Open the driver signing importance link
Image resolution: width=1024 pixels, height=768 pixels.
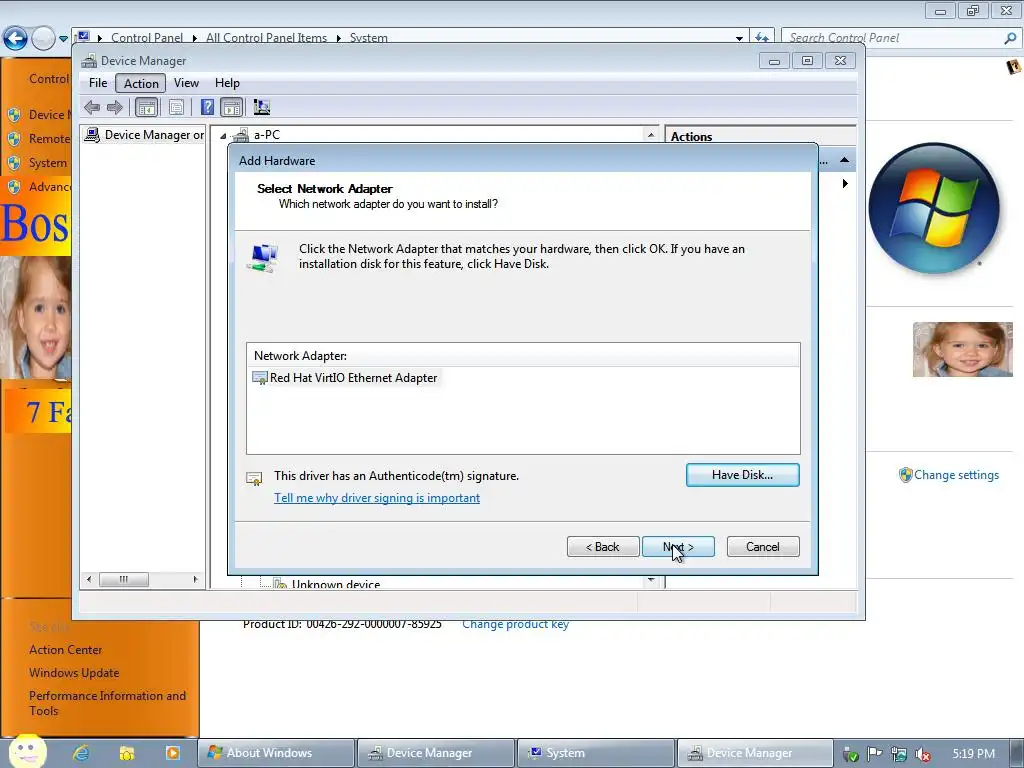pyautogui.click(x=377, y=498)
